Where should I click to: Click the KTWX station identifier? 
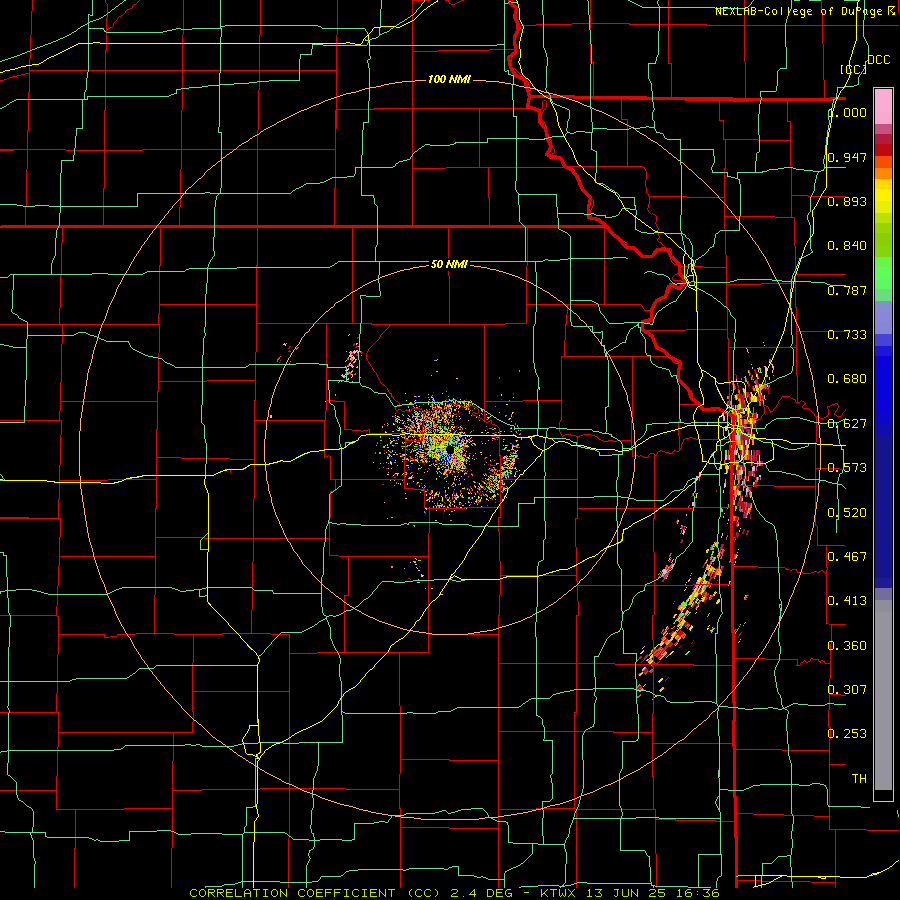[558, 893]
